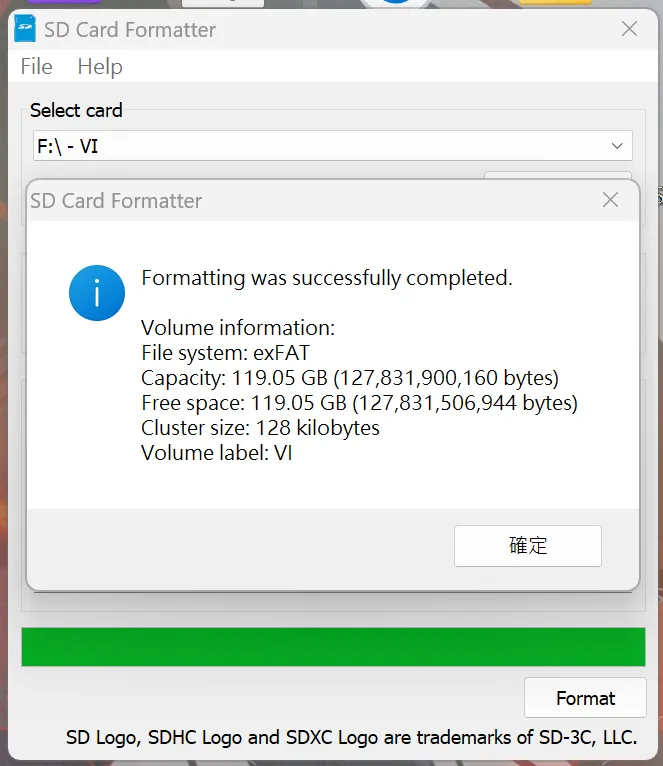Open the Help menu
The image size is (663, 766).
(x=100, y=67)
